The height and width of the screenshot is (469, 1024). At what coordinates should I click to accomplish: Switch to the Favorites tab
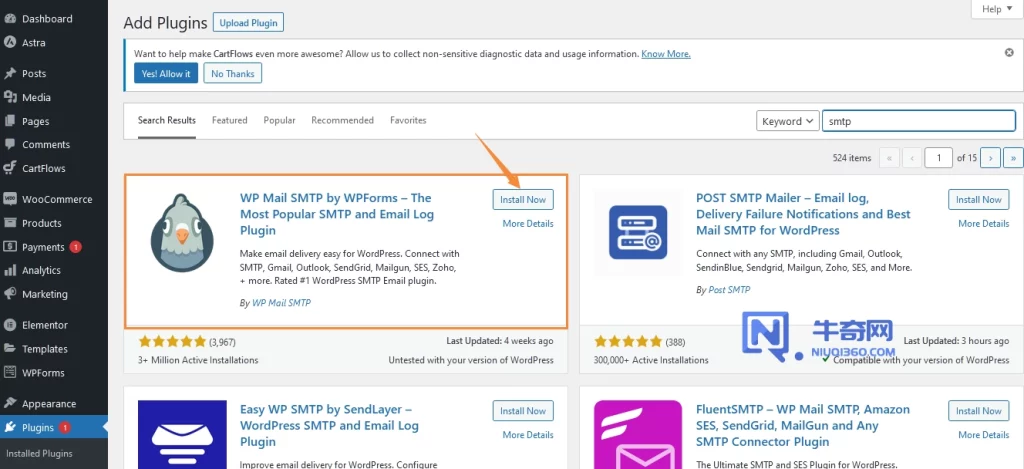(x=408, y=120)
